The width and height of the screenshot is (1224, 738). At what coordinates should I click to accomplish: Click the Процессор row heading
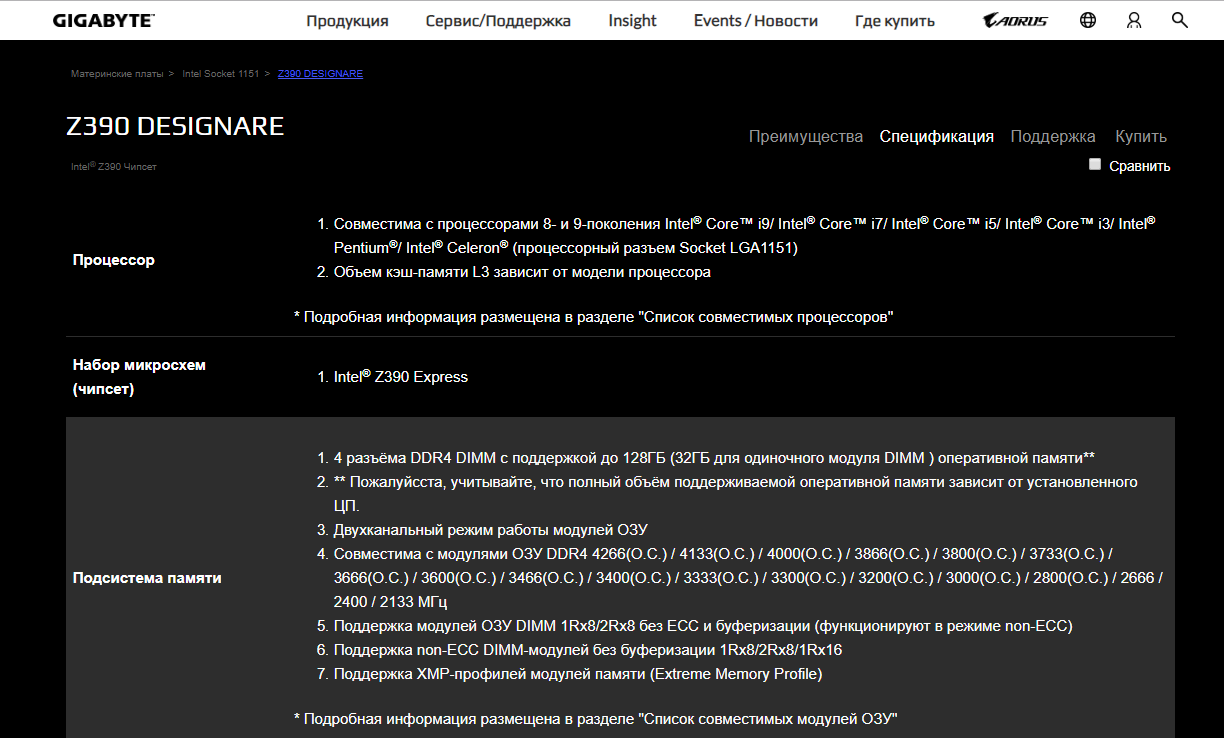coord(114,260)
